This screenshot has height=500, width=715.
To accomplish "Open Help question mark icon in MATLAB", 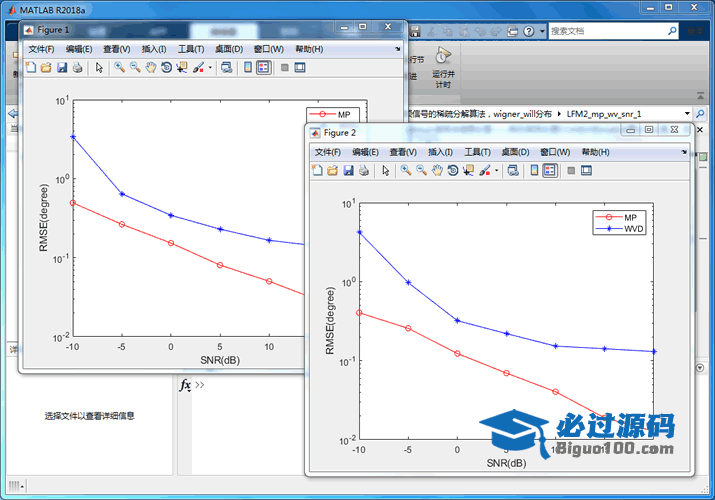I will pos(528,31).
